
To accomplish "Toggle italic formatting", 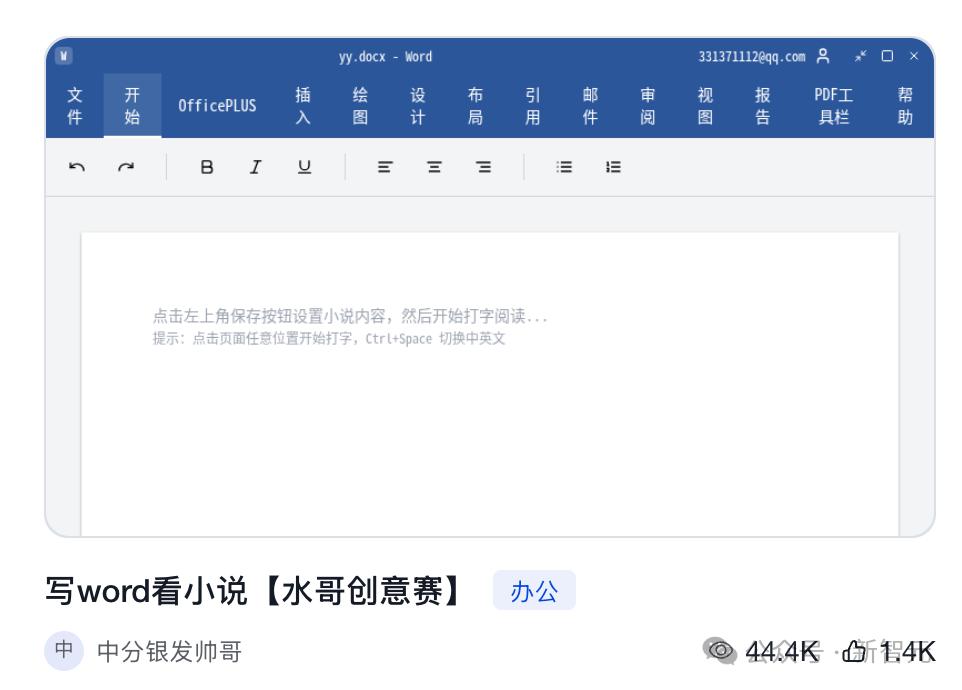I will pyautogui.click(x=255, y=167).
